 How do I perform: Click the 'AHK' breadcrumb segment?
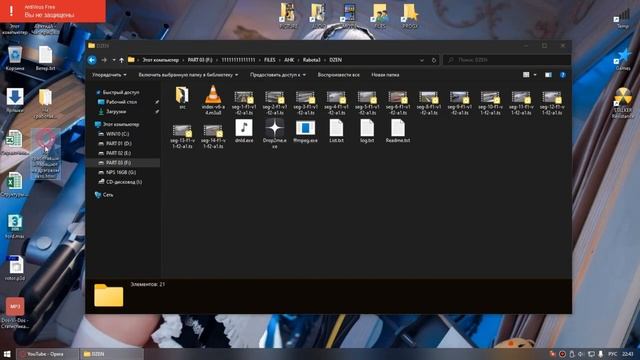pyautogui.click(x=289, y=60)
